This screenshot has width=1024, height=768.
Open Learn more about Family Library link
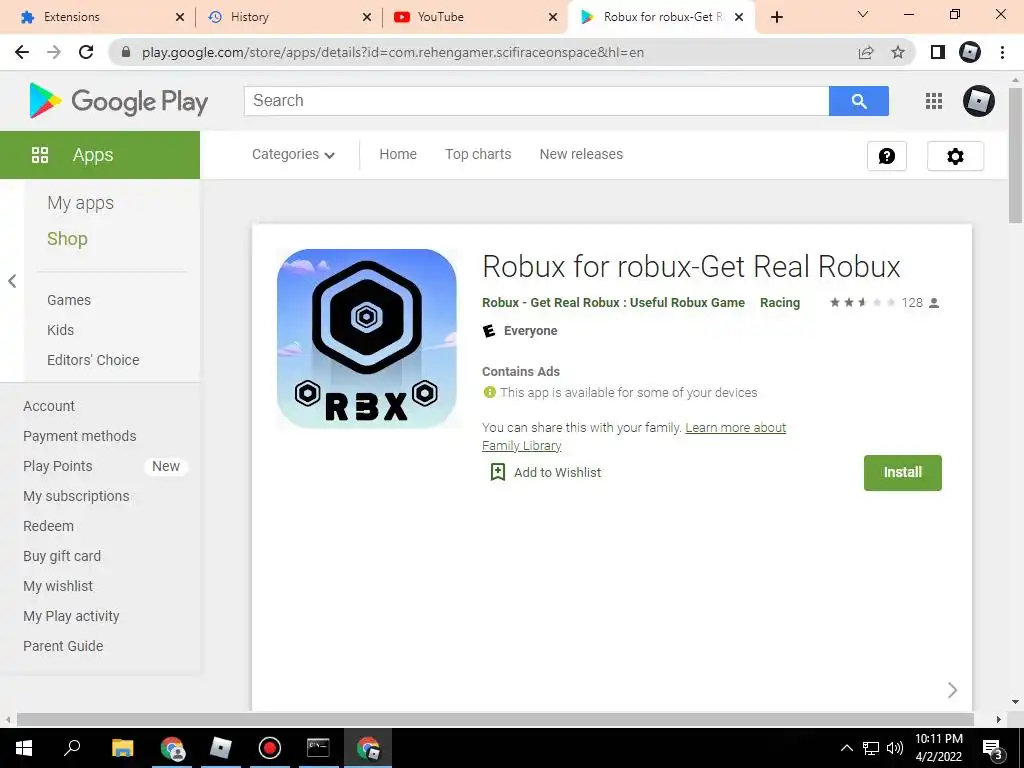coord(633,436)
